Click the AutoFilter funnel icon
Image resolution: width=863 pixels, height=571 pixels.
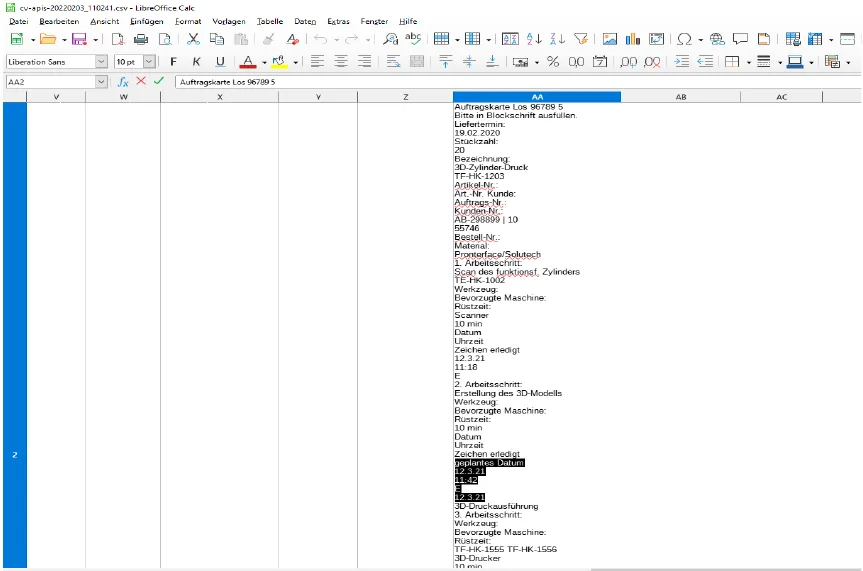click(x=581, y=39)
